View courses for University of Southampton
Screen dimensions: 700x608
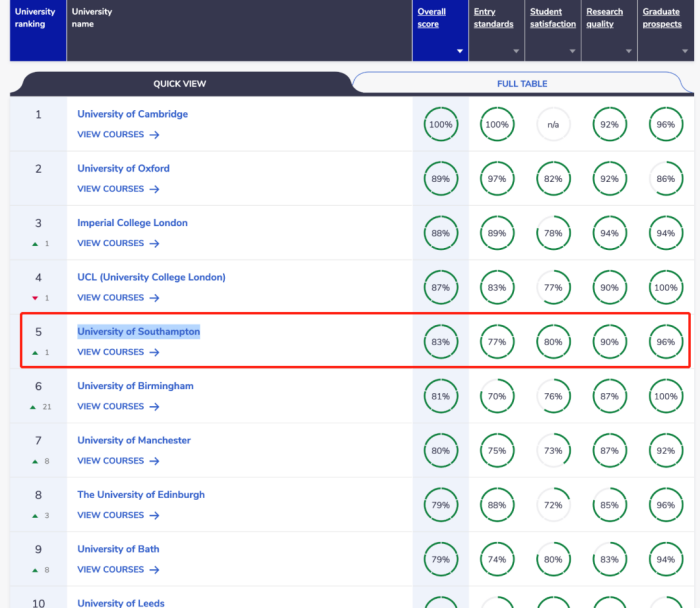click(x=118, y=352)
